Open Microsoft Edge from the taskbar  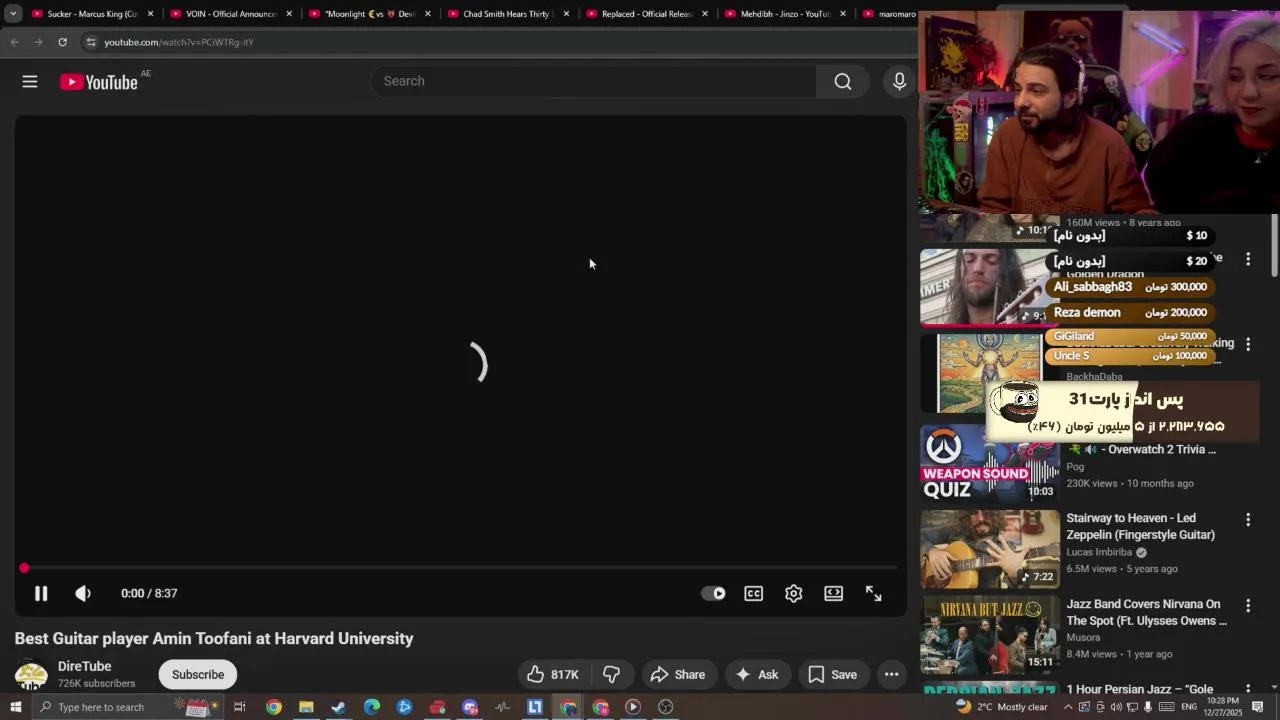coord(372,707)
